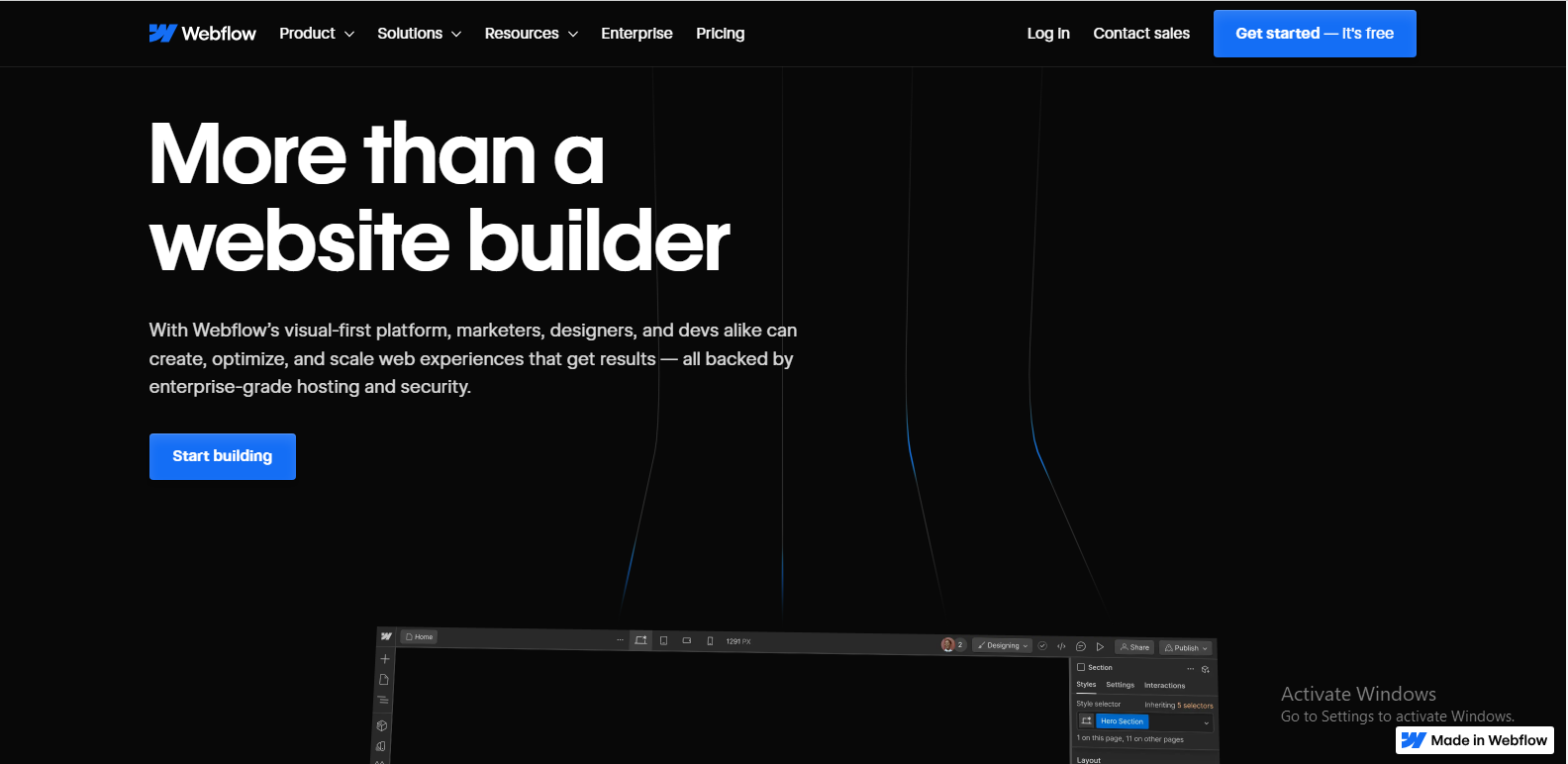Click the code view icon

coord(1061,646)
